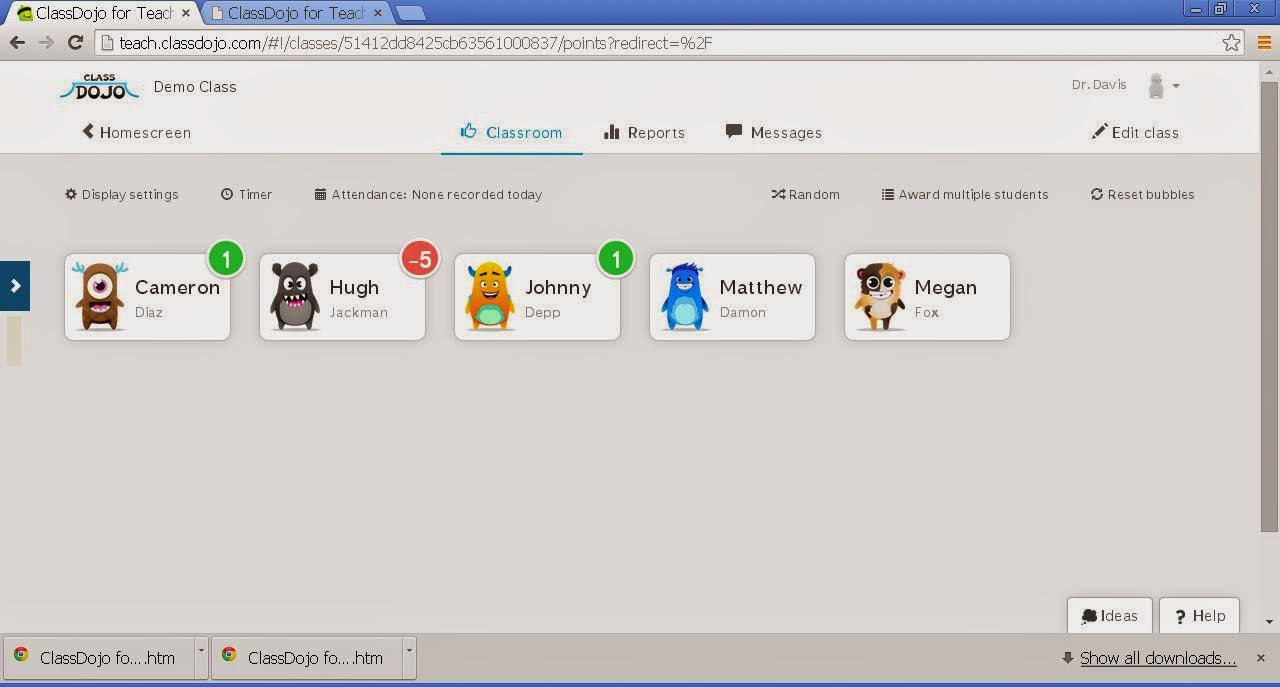
Task: Select Matthew Damon's student card
Action: click(x=732, y=296)
